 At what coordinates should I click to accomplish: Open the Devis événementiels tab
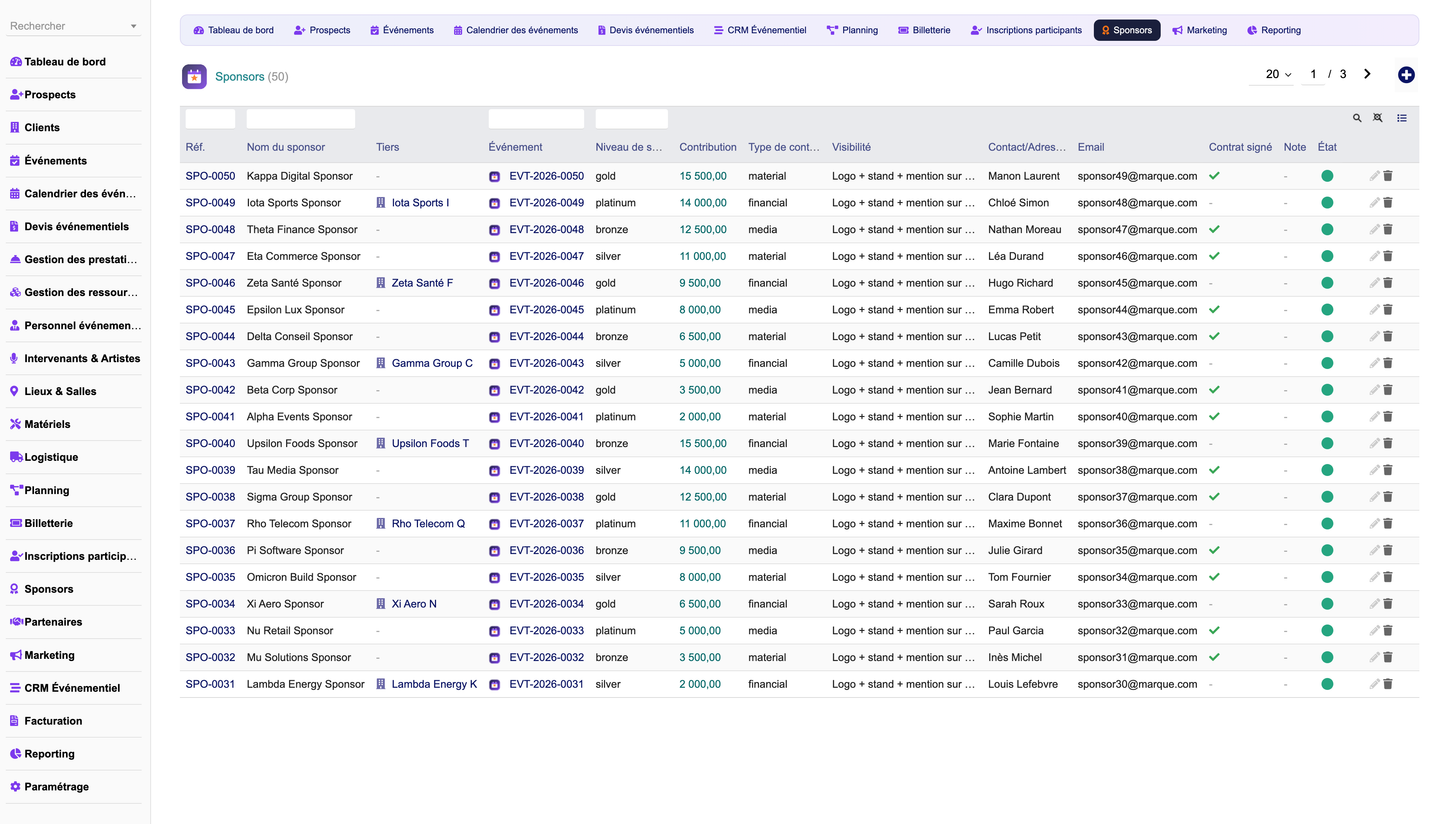(x=645, y=30)
